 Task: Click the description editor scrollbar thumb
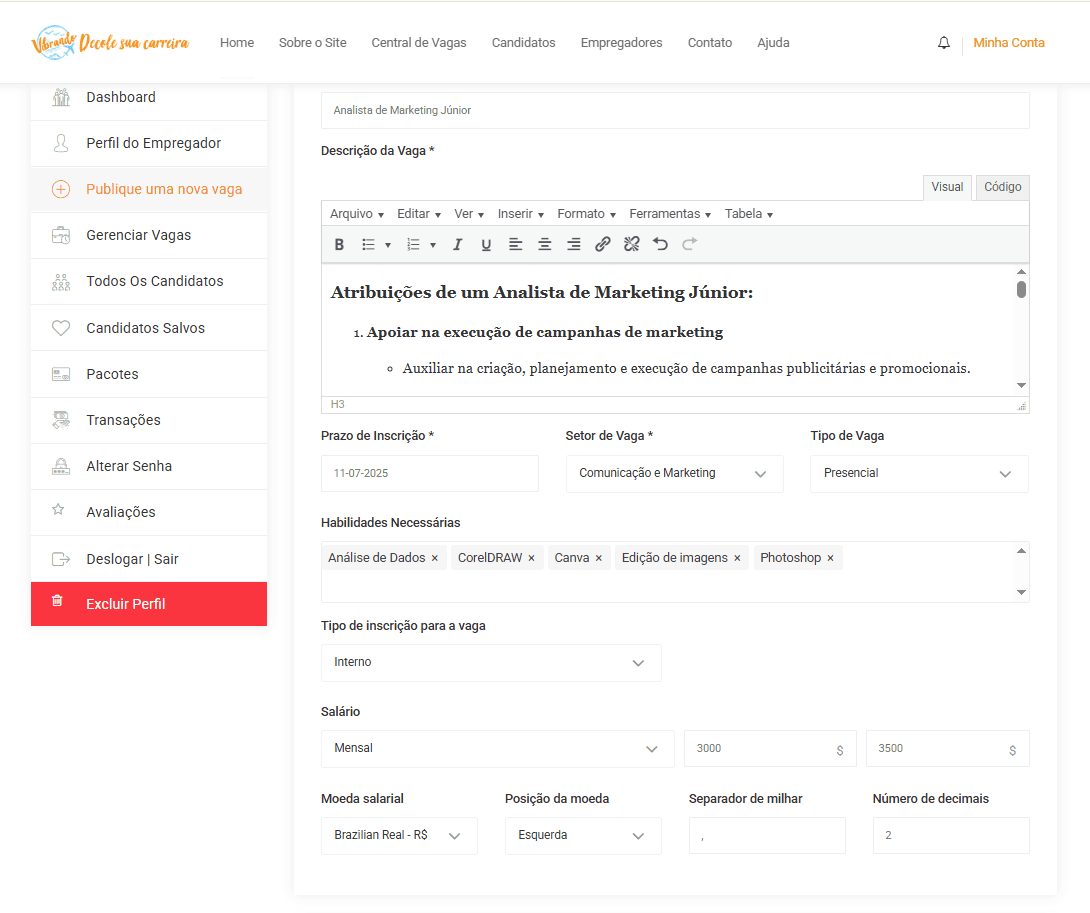point(1021,289)
